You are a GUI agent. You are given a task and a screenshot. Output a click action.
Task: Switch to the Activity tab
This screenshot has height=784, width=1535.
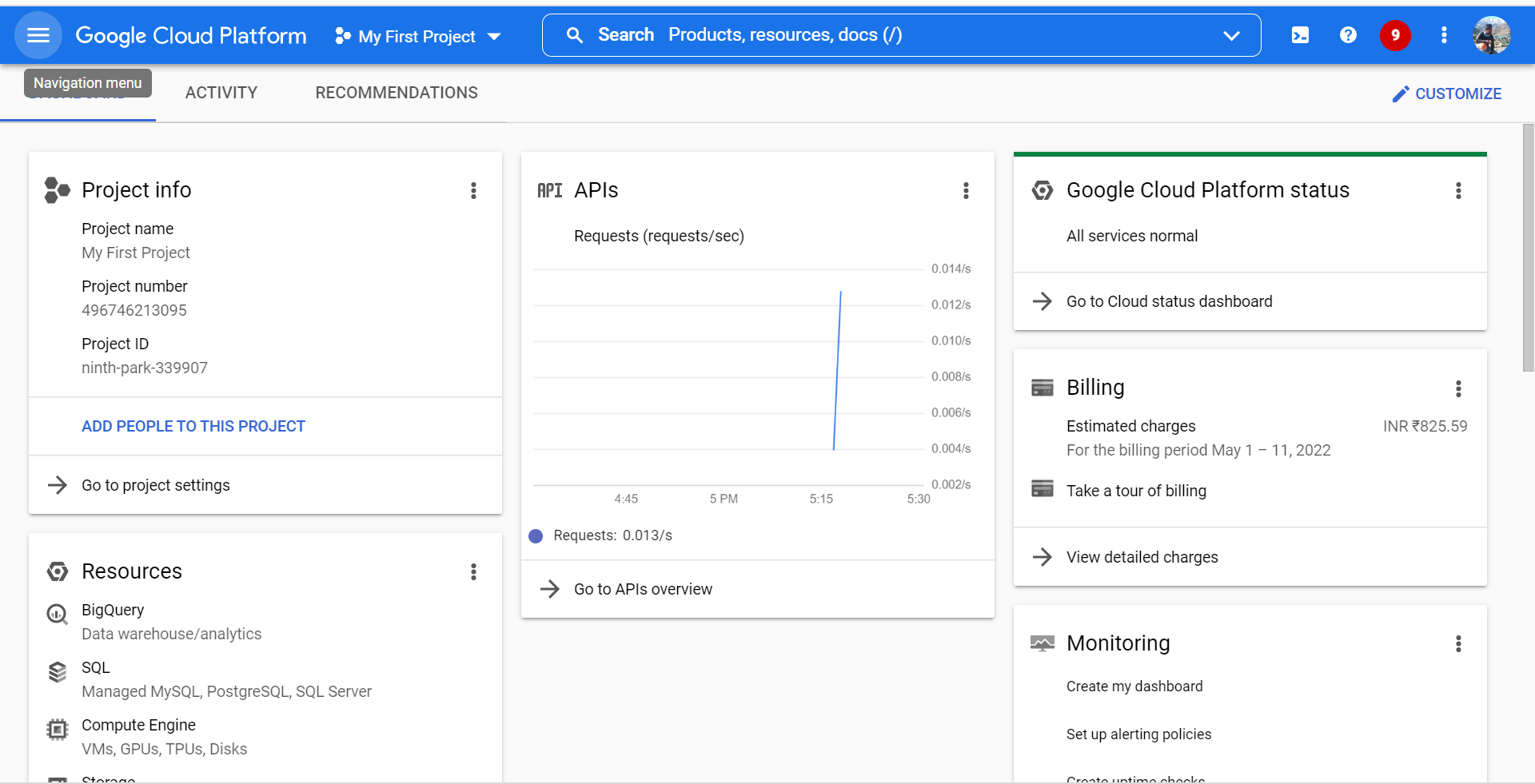221,93
